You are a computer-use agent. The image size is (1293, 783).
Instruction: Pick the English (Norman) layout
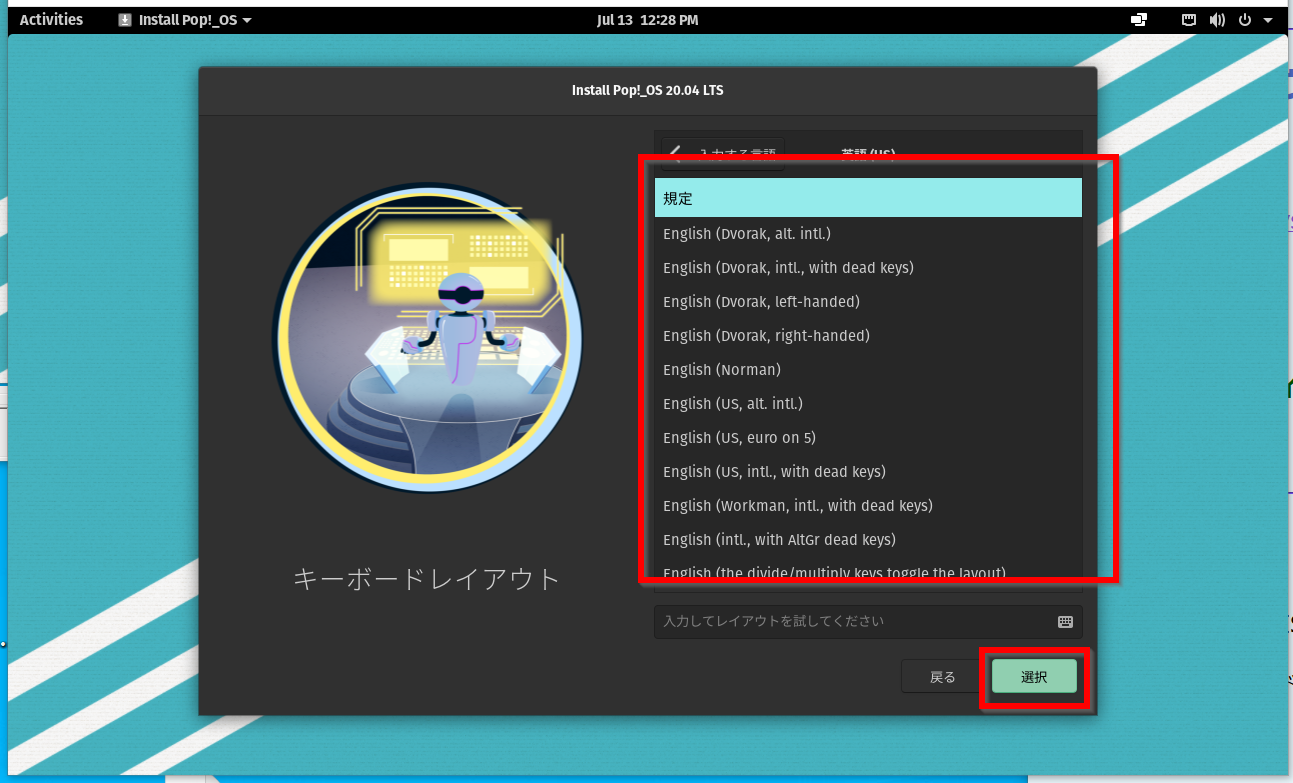(868, 369)
